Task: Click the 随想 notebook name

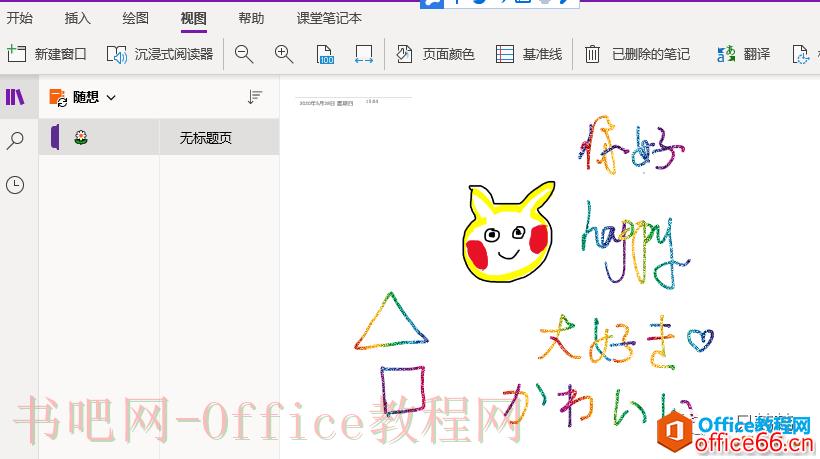Action: [86, 97]
